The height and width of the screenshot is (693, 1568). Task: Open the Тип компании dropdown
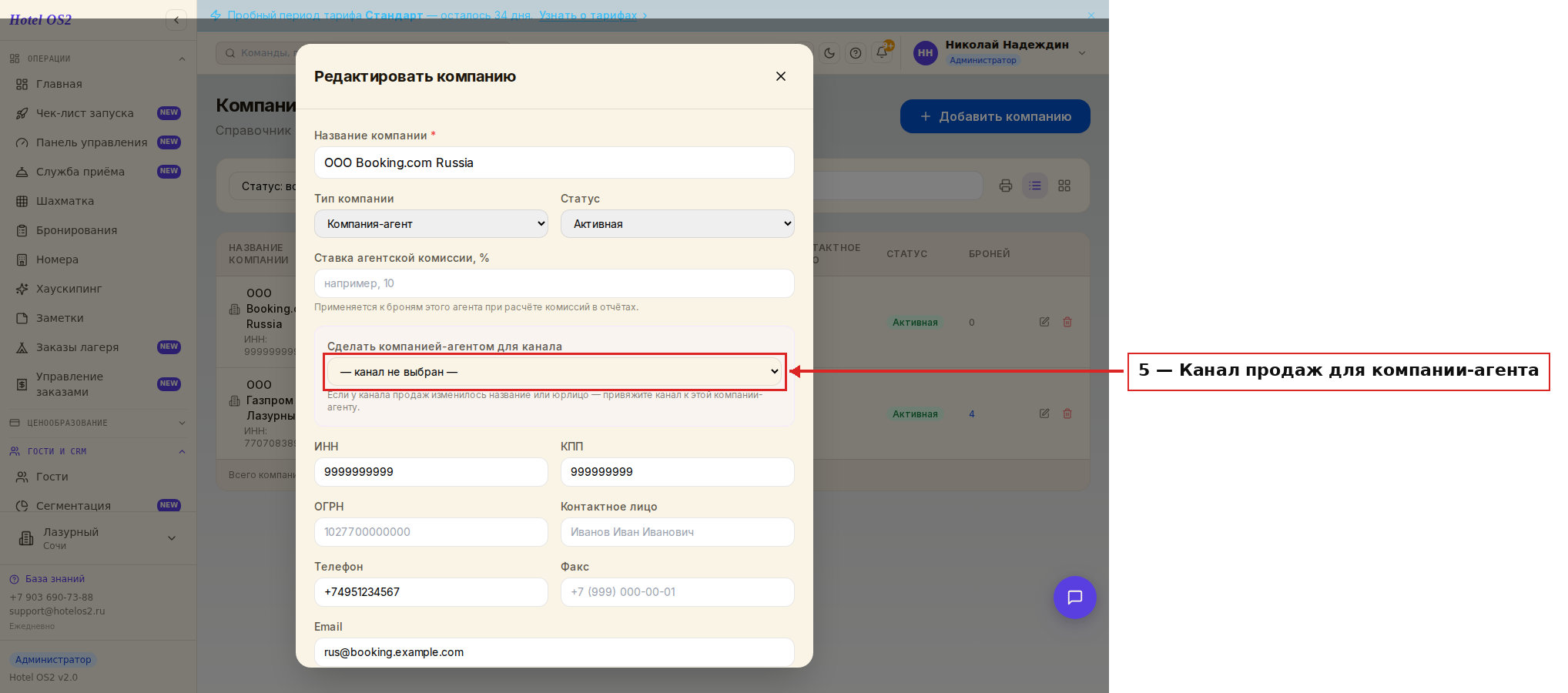coord(431,224)
